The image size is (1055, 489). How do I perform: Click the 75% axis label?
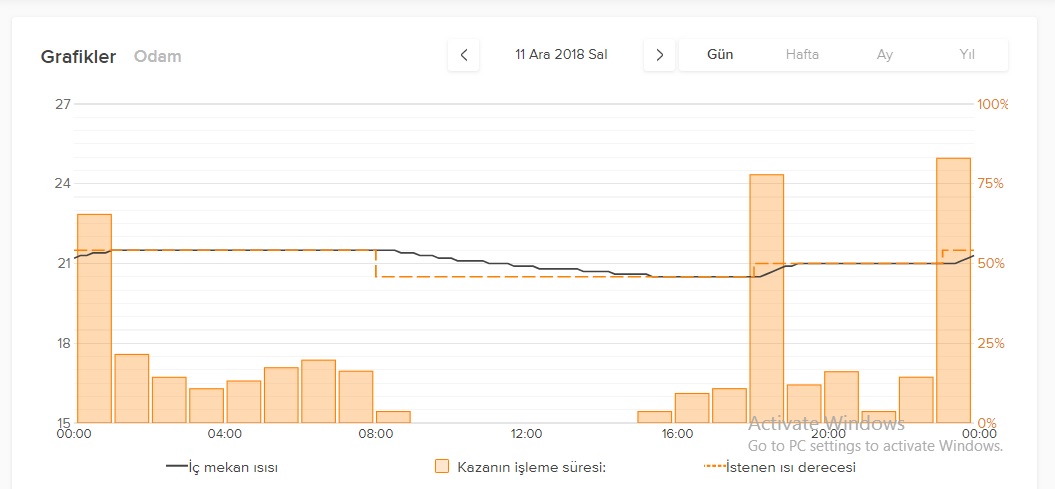point(990,184)
